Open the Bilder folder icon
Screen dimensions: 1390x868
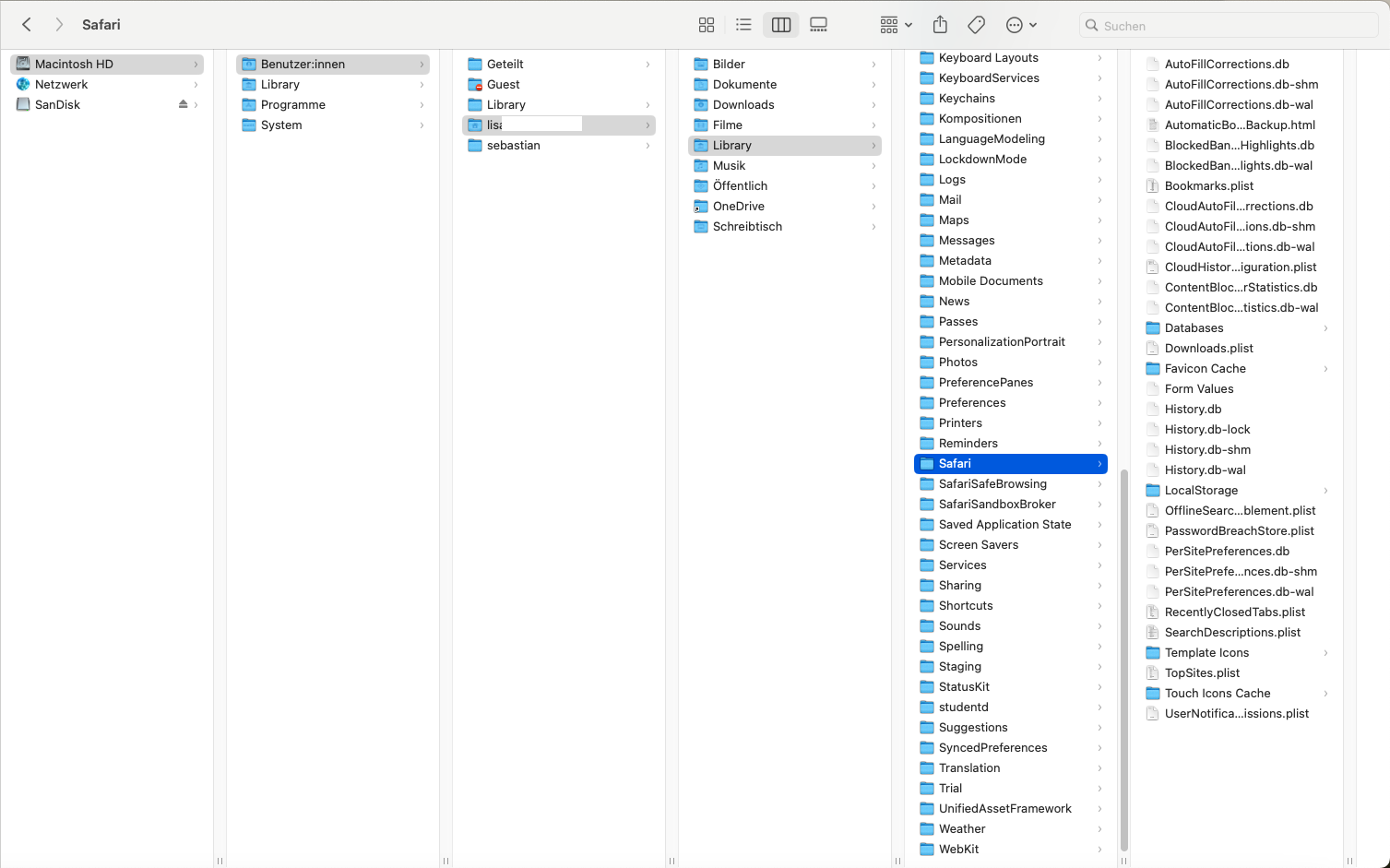click(x=701, y=64)
